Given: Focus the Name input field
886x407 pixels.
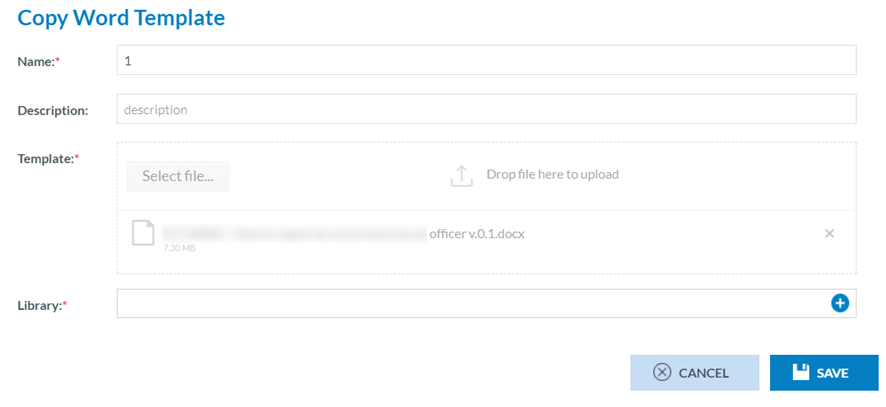Looking at the screenshot, I should pos(486,60).
